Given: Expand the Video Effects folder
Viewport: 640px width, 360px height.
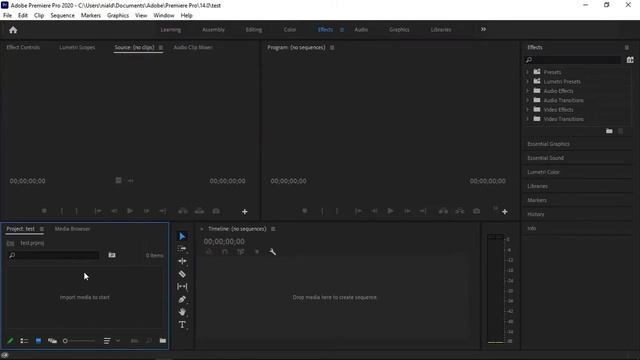Looking at the screenshot, I should coord(527,109).
